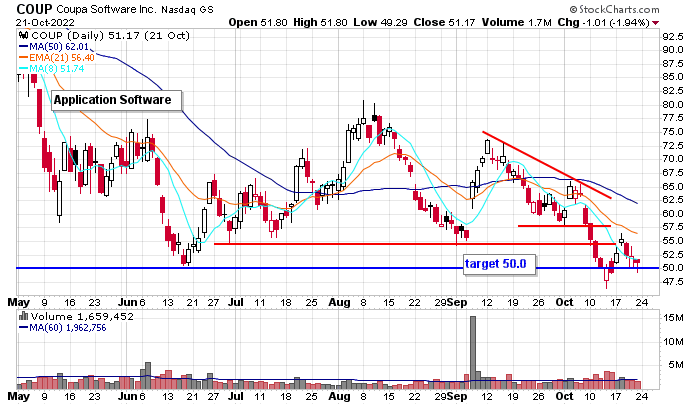700x405 pixels.
Task: Click the 62.5 price axis label
Action: click(673, 200)
